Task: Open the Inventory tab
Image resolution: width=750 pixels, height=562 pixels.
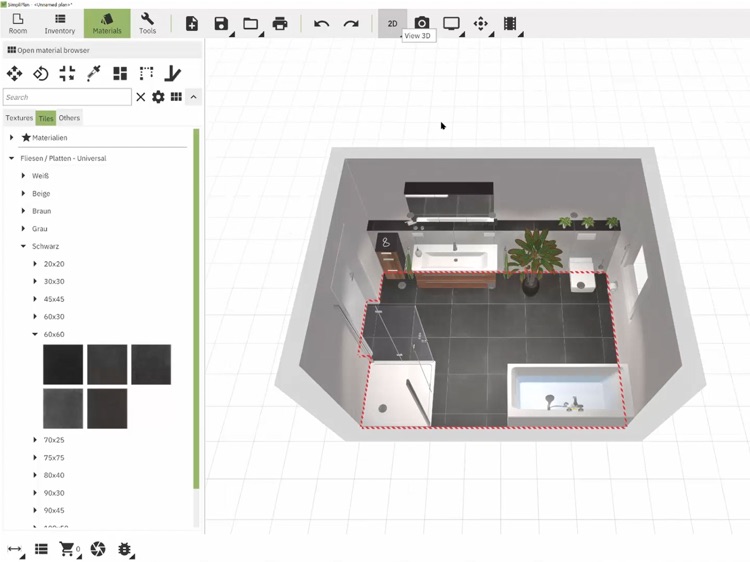Action: pyautogui.click(x=60, y=23)
